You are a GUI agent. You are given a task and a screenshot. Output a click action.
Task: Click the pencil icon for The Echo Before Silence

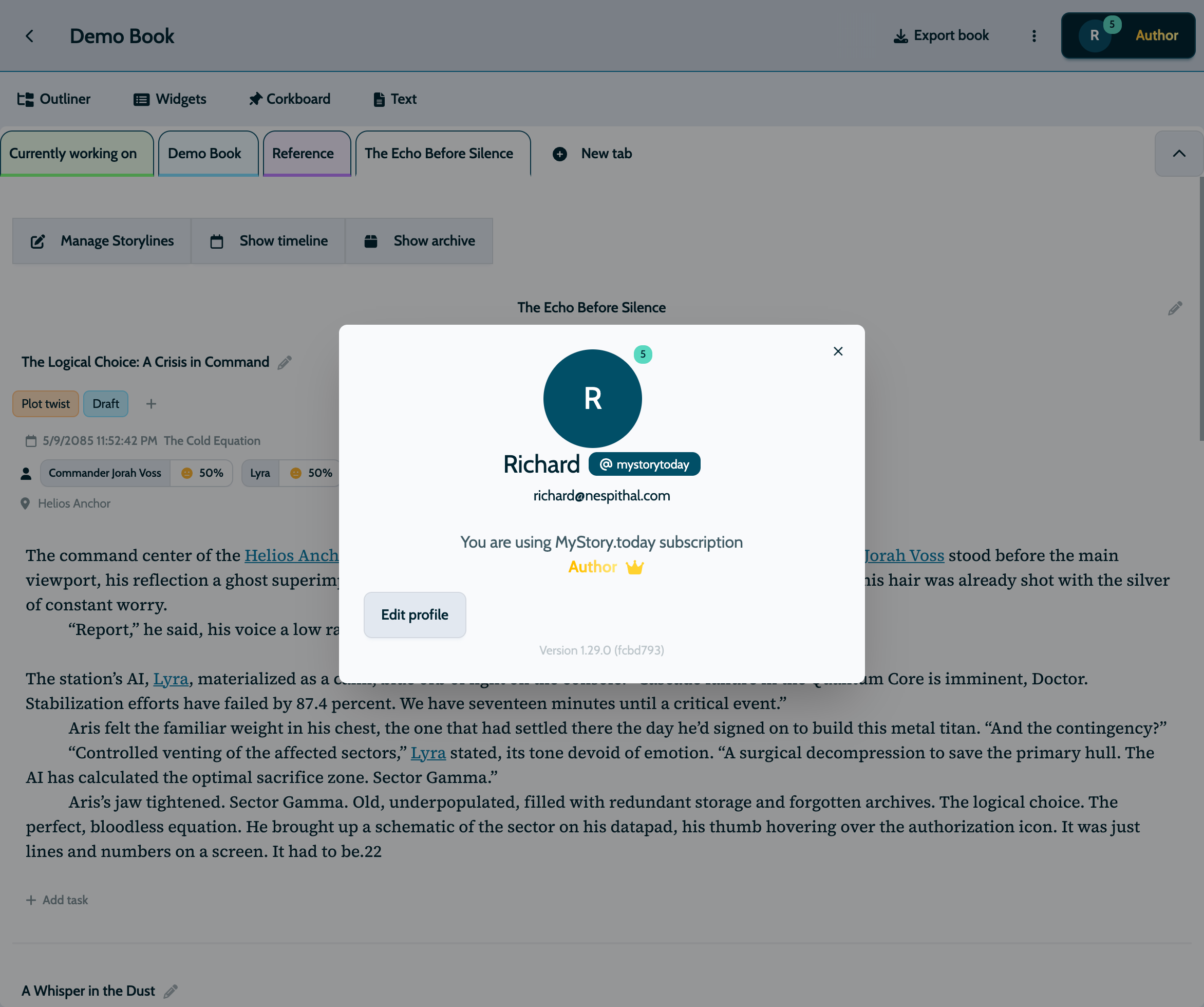(x=1175, y=309)
